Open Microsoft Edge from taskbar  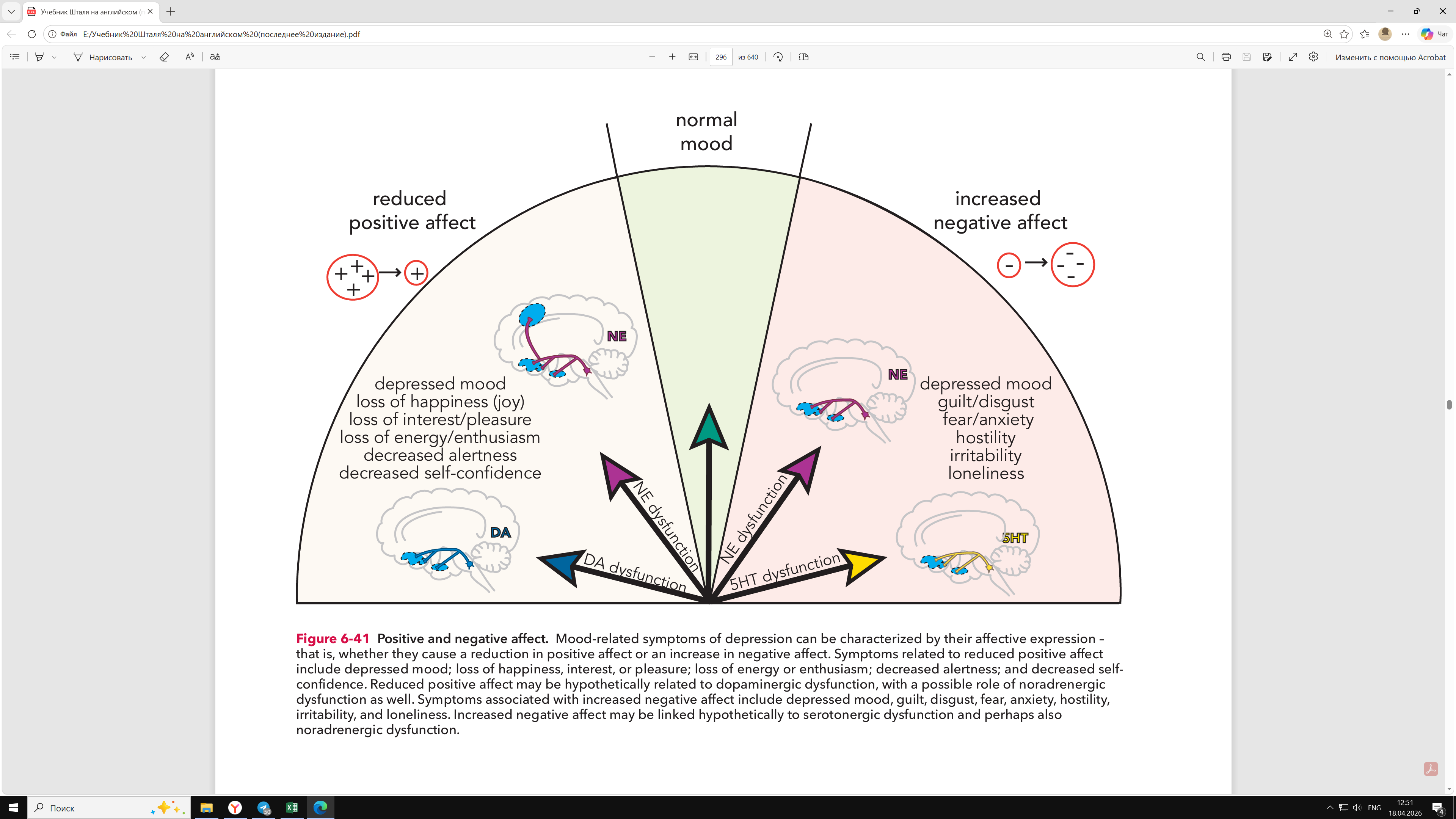pos(320,808)
